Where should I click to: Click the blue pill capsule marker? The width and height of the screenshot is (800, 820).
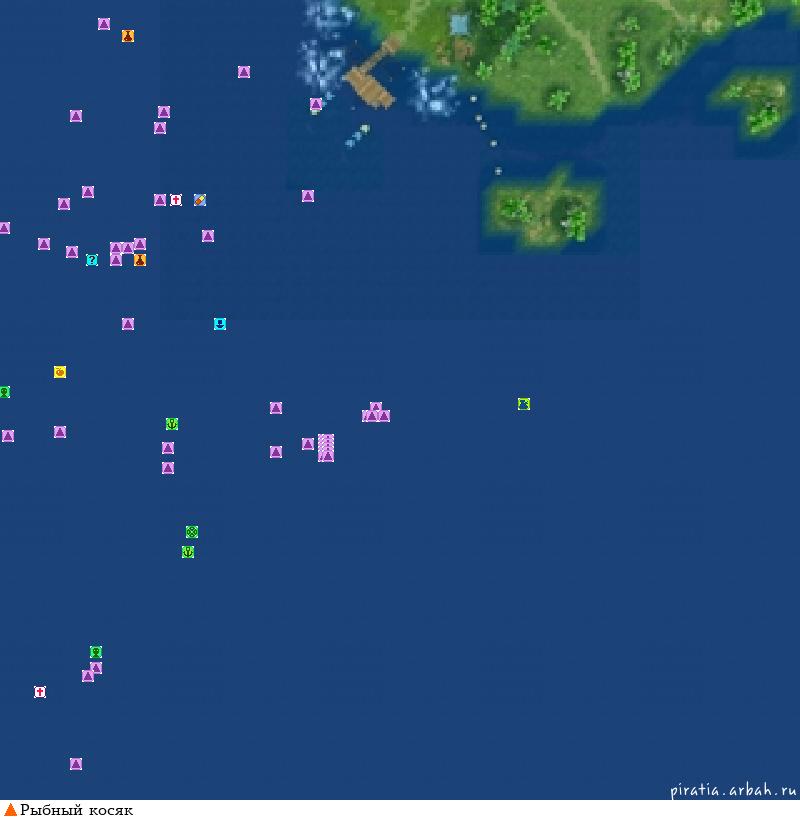click(x=200, y=200)
